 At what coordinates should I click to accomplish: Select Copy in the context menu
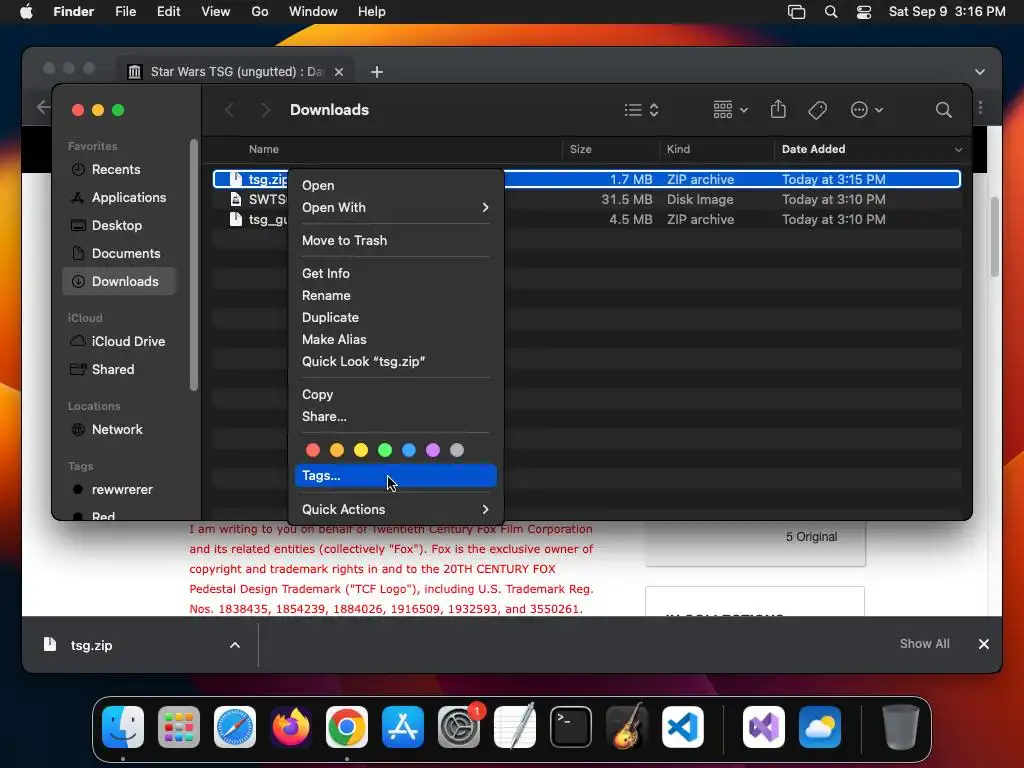(395, 394)
